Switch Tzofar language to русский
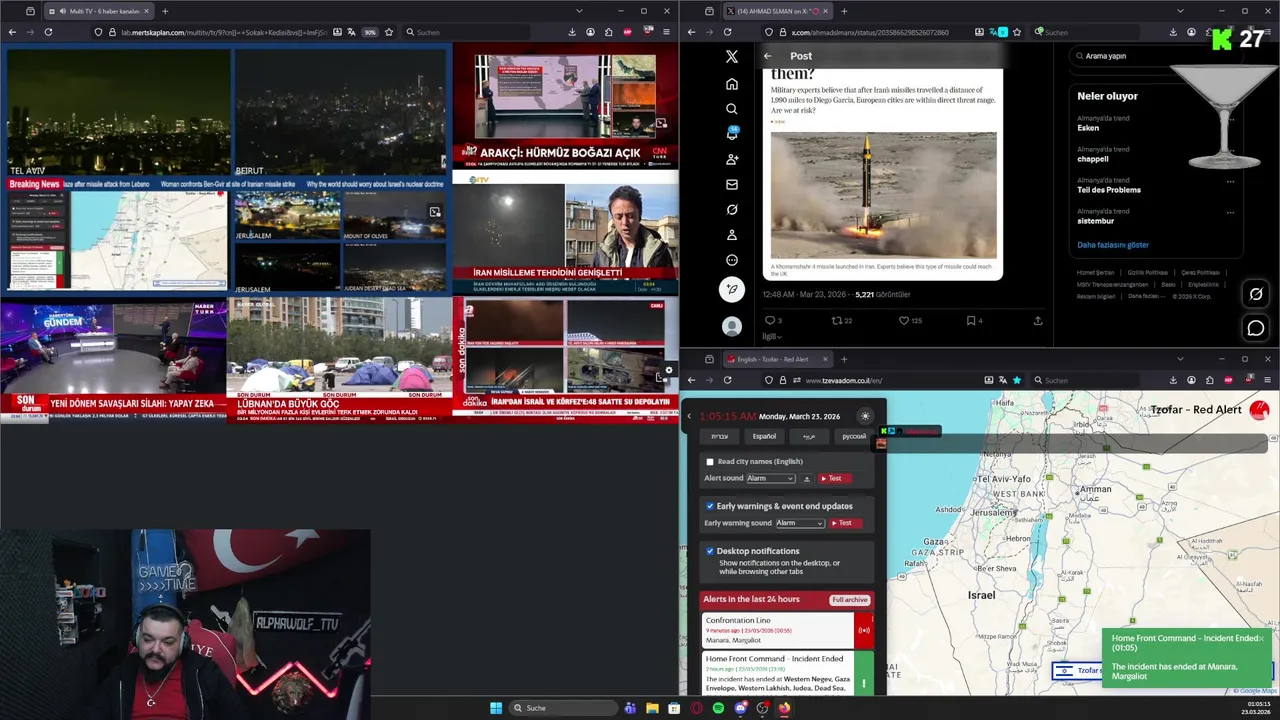 pos(854,436)
